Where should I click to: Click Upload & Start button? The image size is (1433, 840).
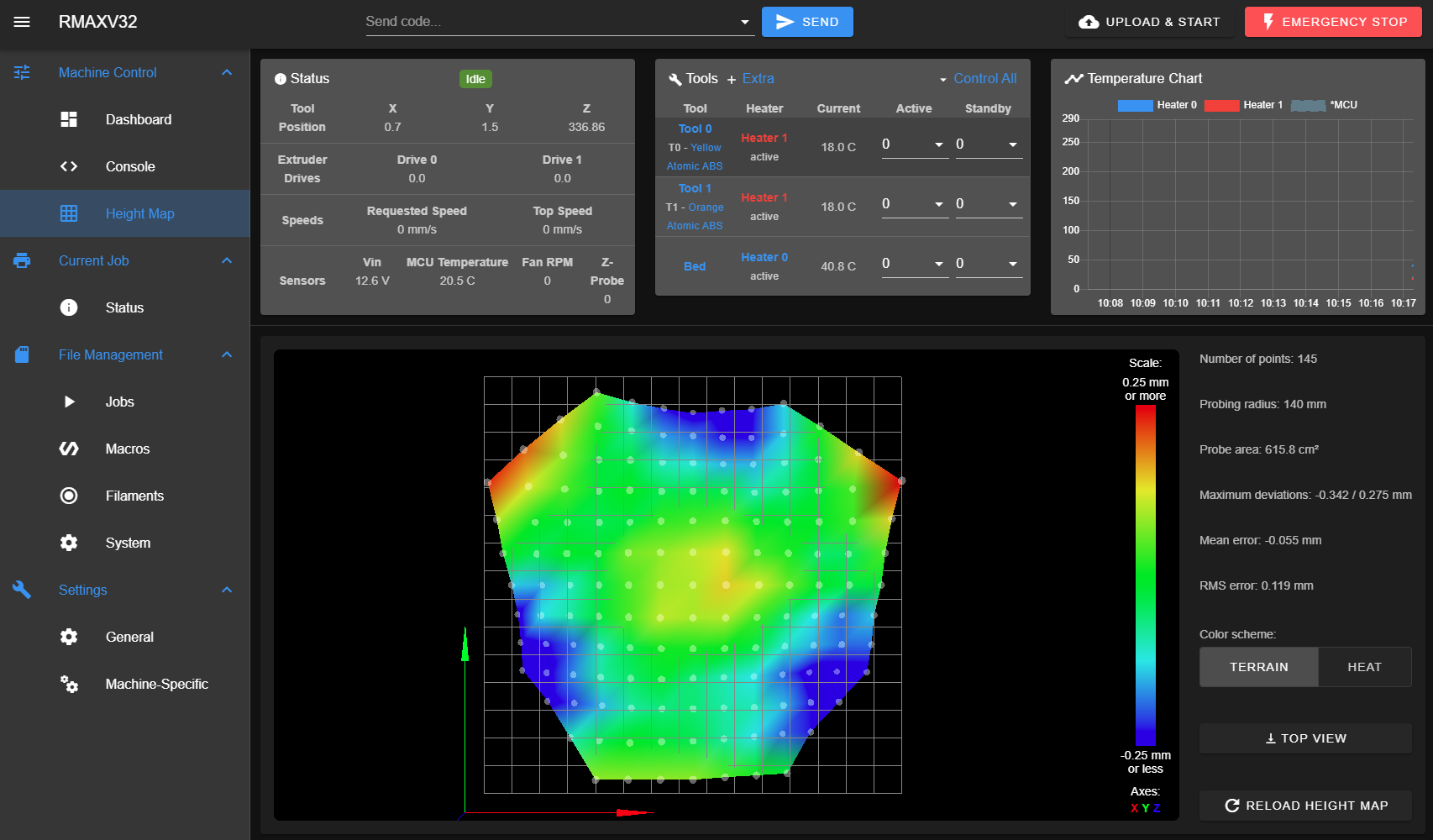[1149, 22]
